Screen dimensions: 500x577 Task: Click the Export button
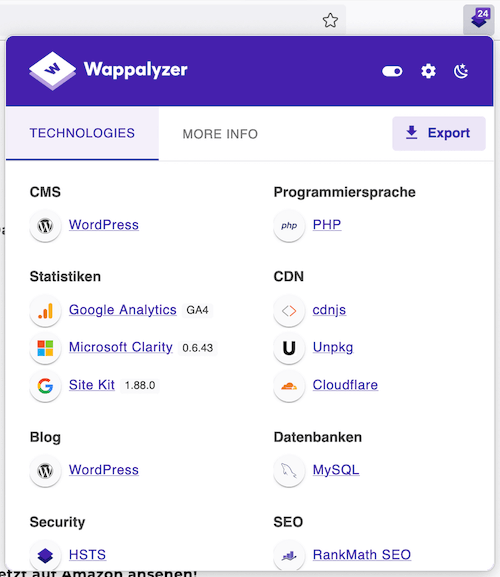pos(439,133)
